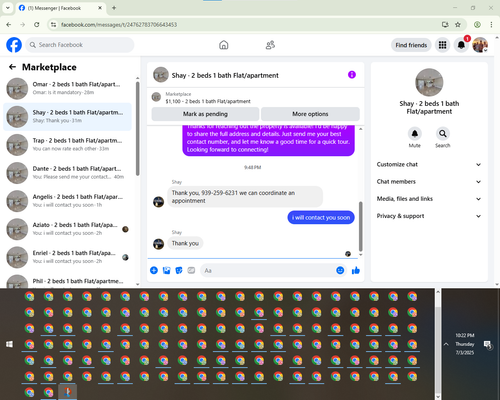Open the Notifications bell icon

(x=461, y=45)
